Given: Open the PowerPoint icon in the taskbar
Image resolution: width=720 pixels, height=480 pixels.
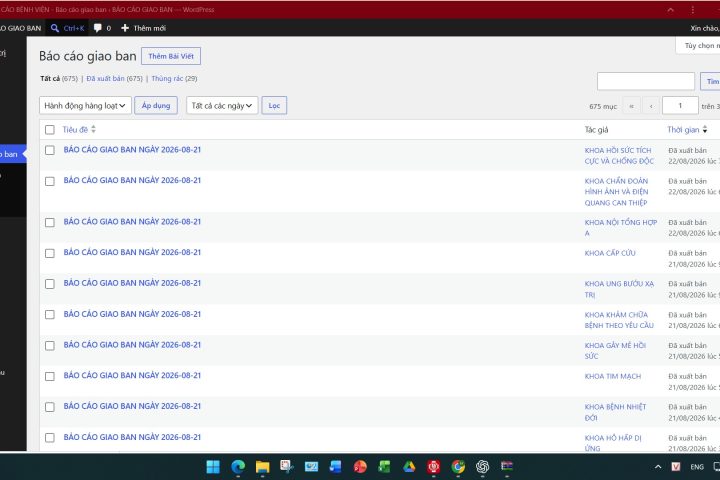Looking at the screenshot, I should point(360,467).
